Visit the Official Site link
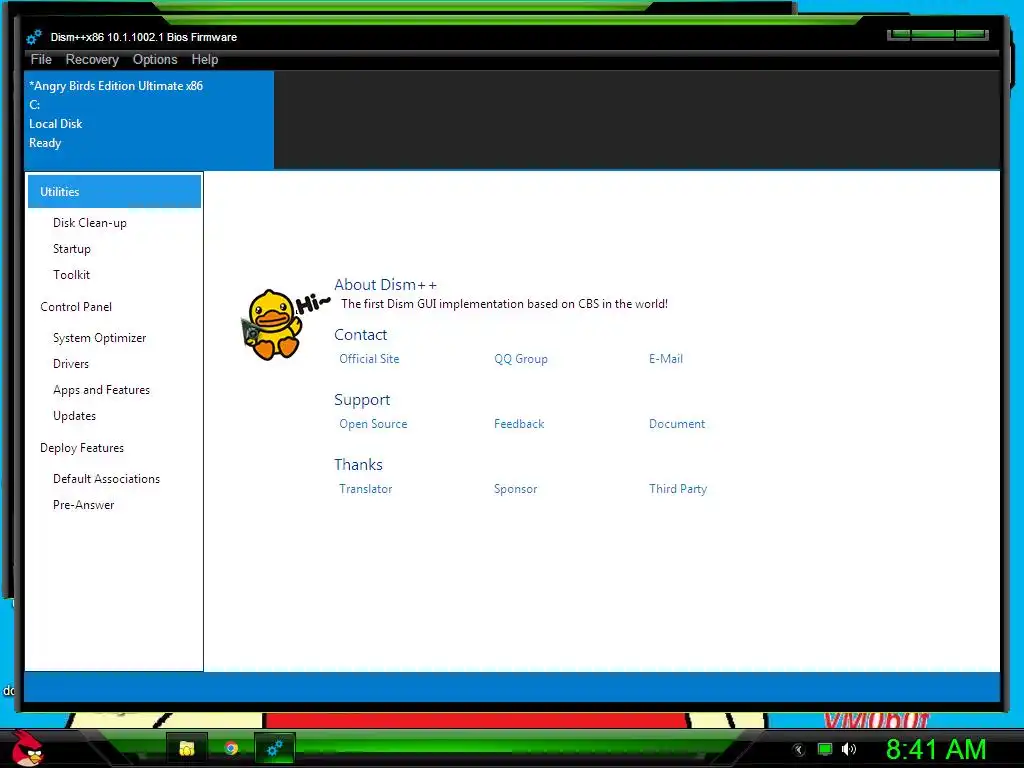The height and width of the screenshot is (768, 1024). point(369,359)
